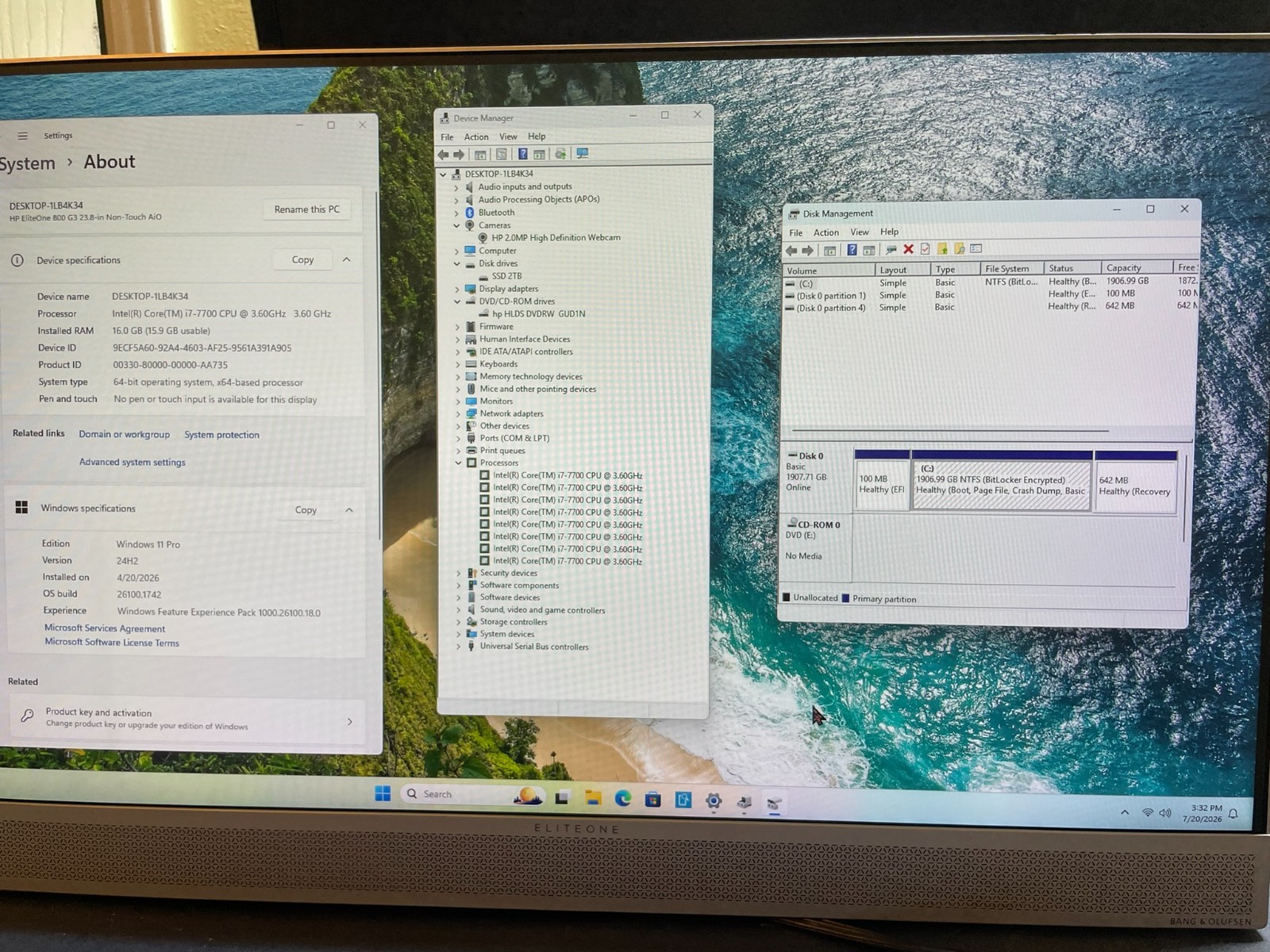Scan for hardware changes in Device Manager

[x=583, y=153]
